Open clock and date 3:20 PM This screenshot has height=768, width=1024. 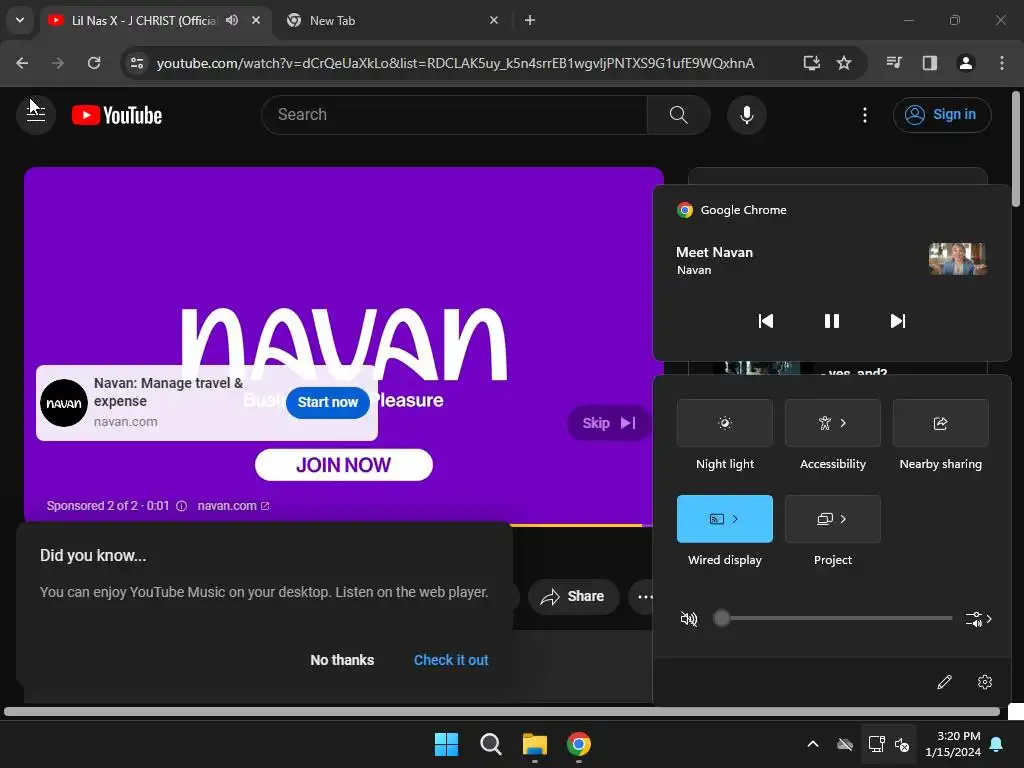[x=953, y=744]
